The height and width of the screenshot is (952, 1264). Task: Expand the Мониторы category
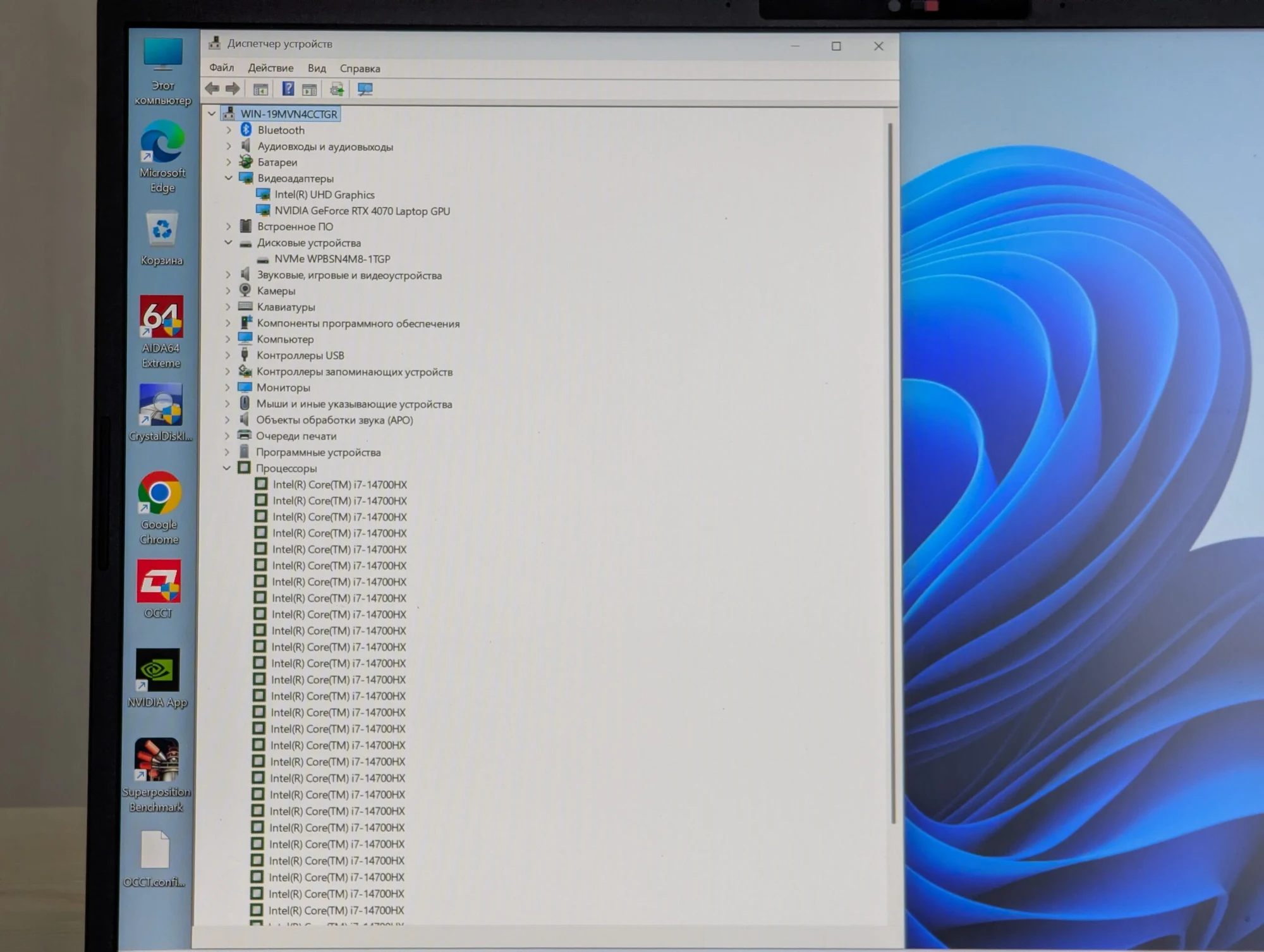click(x=228, y=388)
